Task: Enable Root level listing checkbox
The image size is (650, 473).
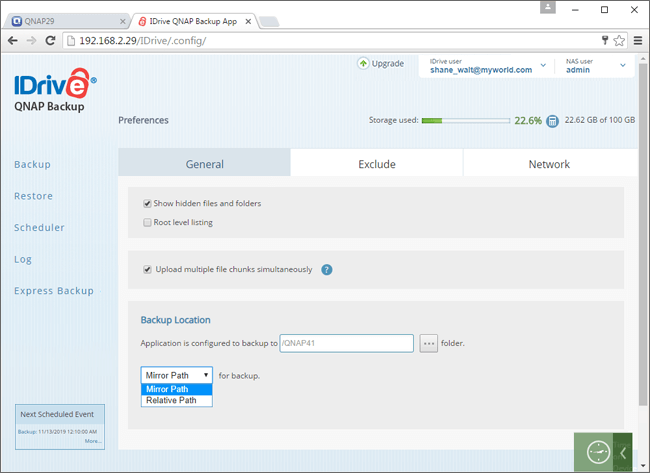Action: [x=148, y=222]
